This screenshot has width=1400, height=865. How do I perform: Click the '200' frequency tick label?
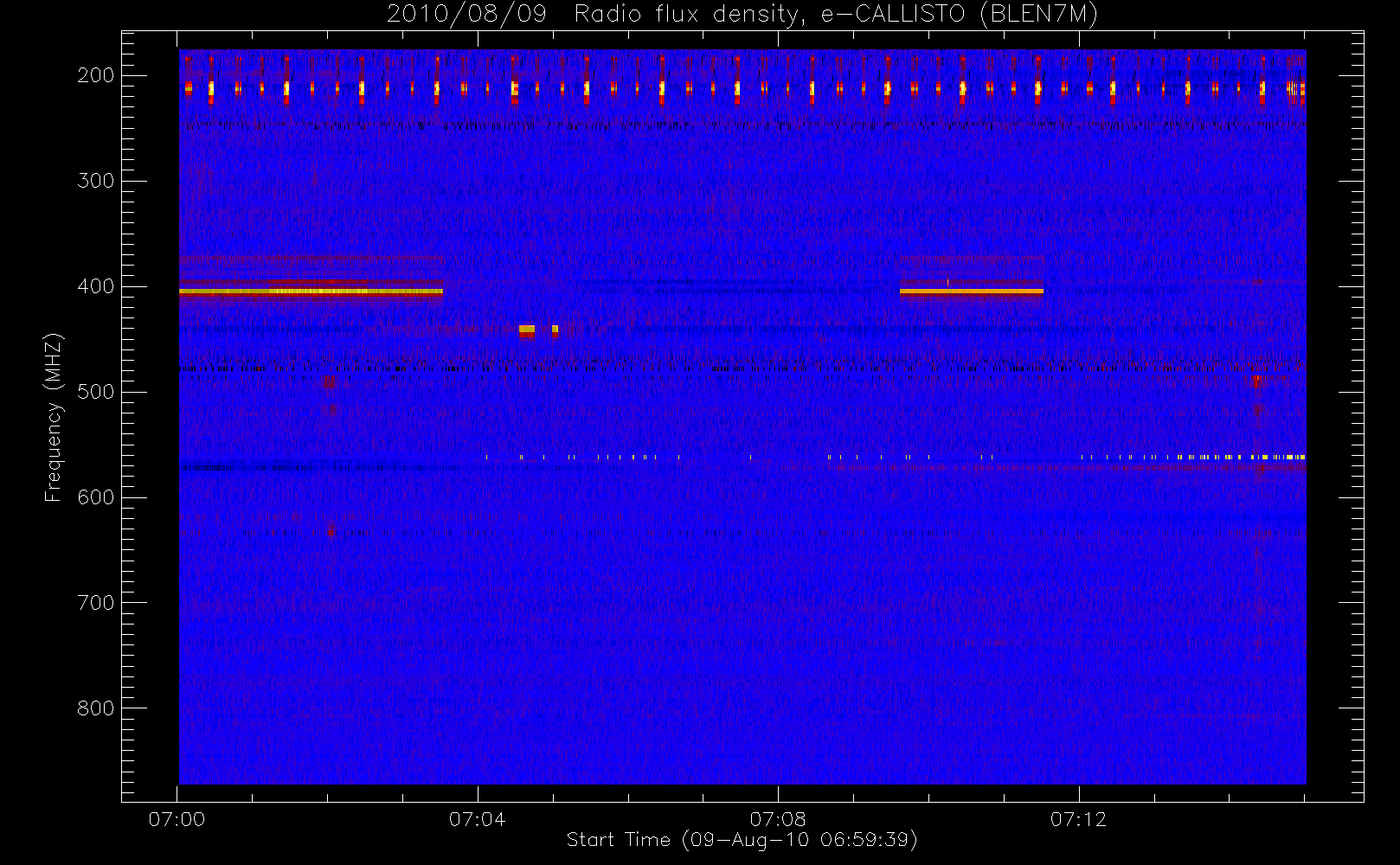[x=95, y=75]
